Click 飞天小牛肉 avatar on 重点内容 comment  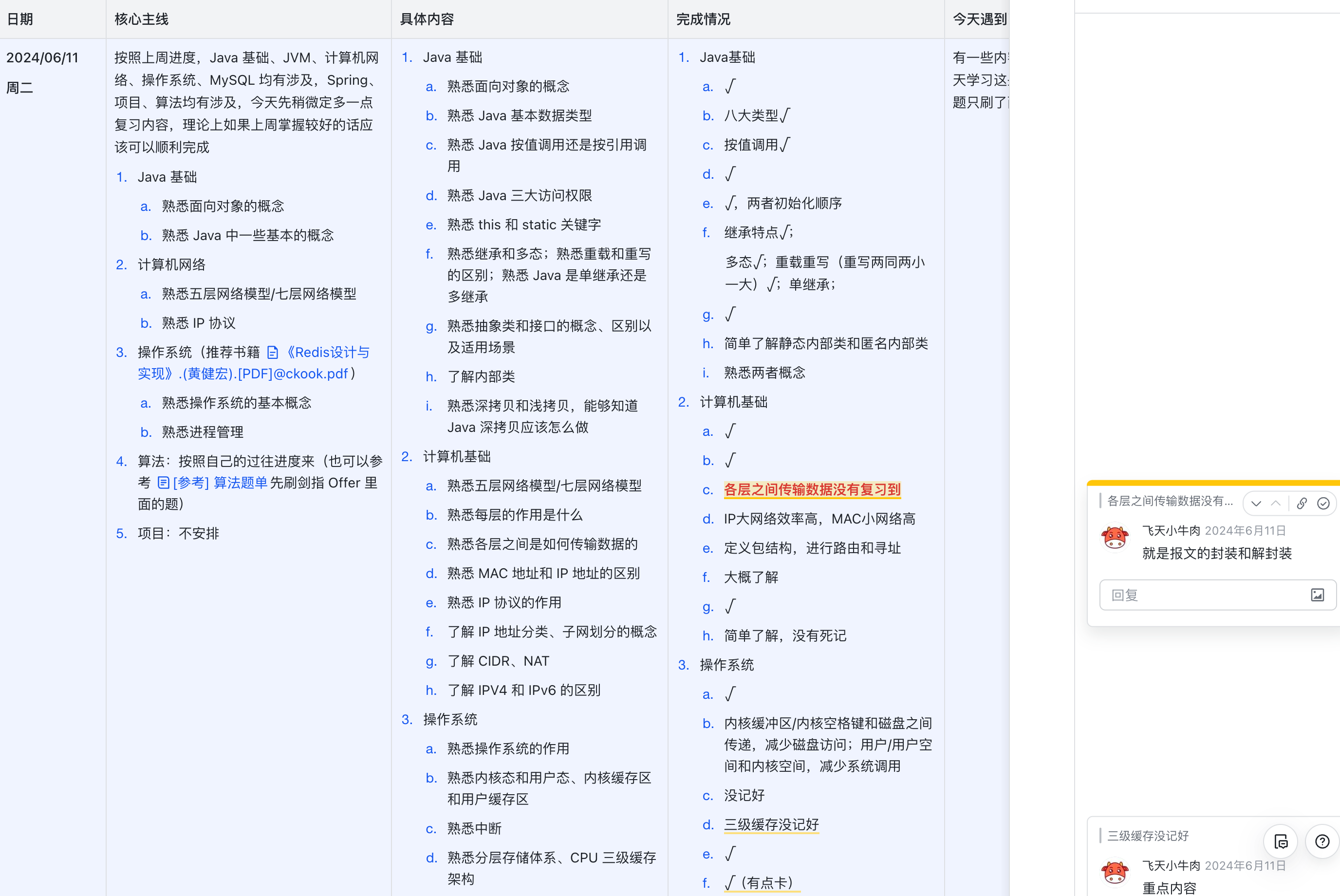pyautogui.click(x=1114, y=873)
